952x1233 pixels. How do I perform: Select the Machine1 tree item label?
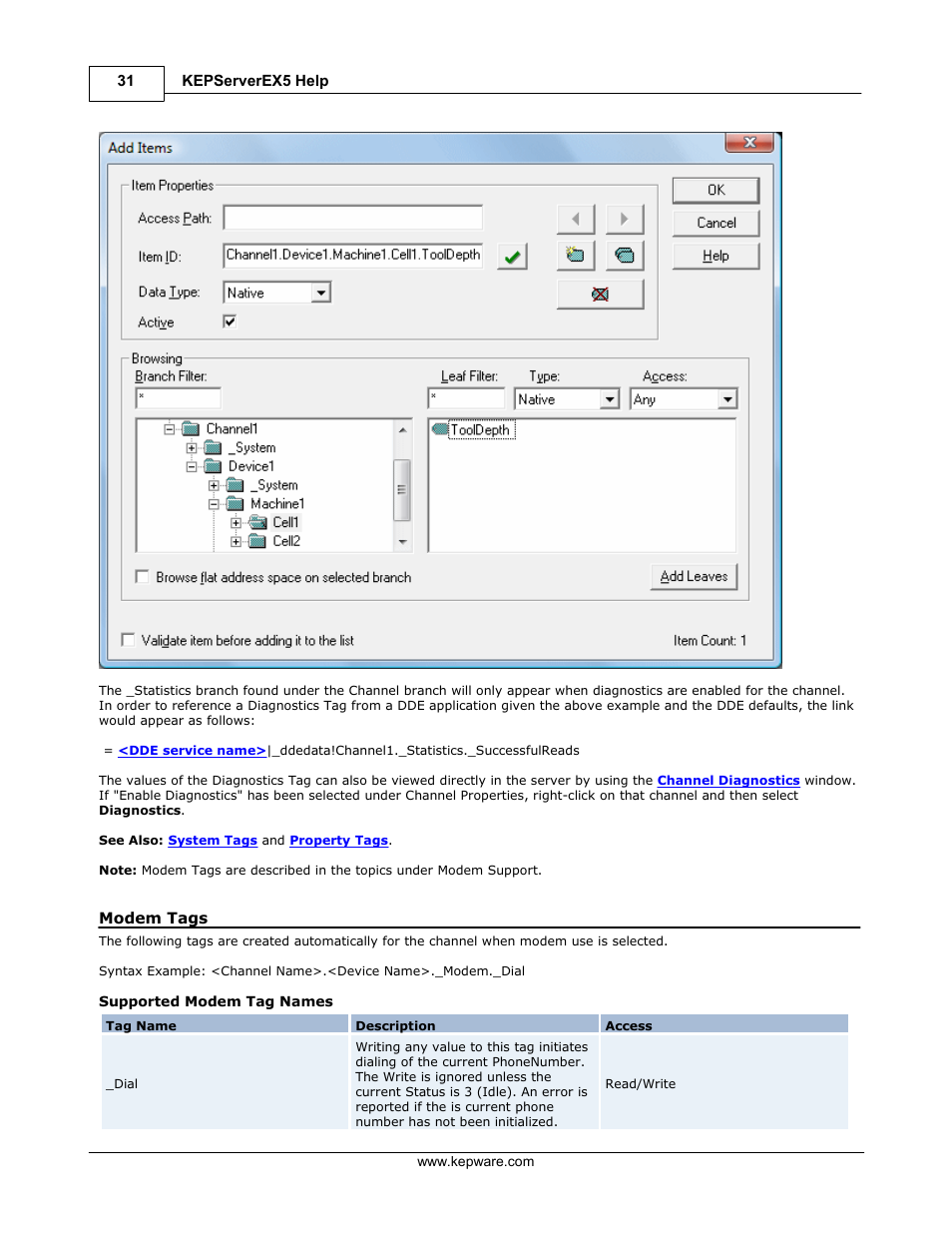pyautogui.click(x=277, y=504)
